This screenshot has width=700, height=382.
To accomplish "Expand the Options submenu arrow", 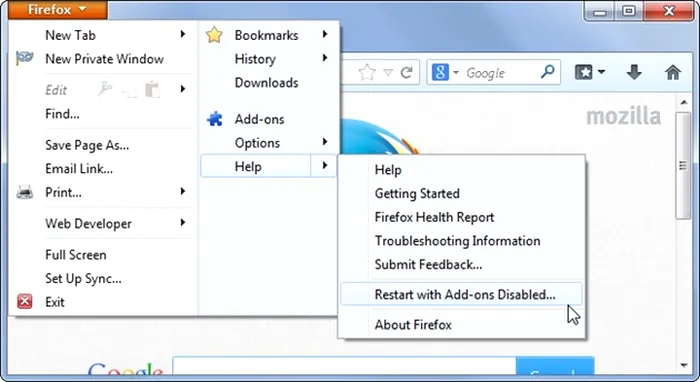I will tap(325, 142).
